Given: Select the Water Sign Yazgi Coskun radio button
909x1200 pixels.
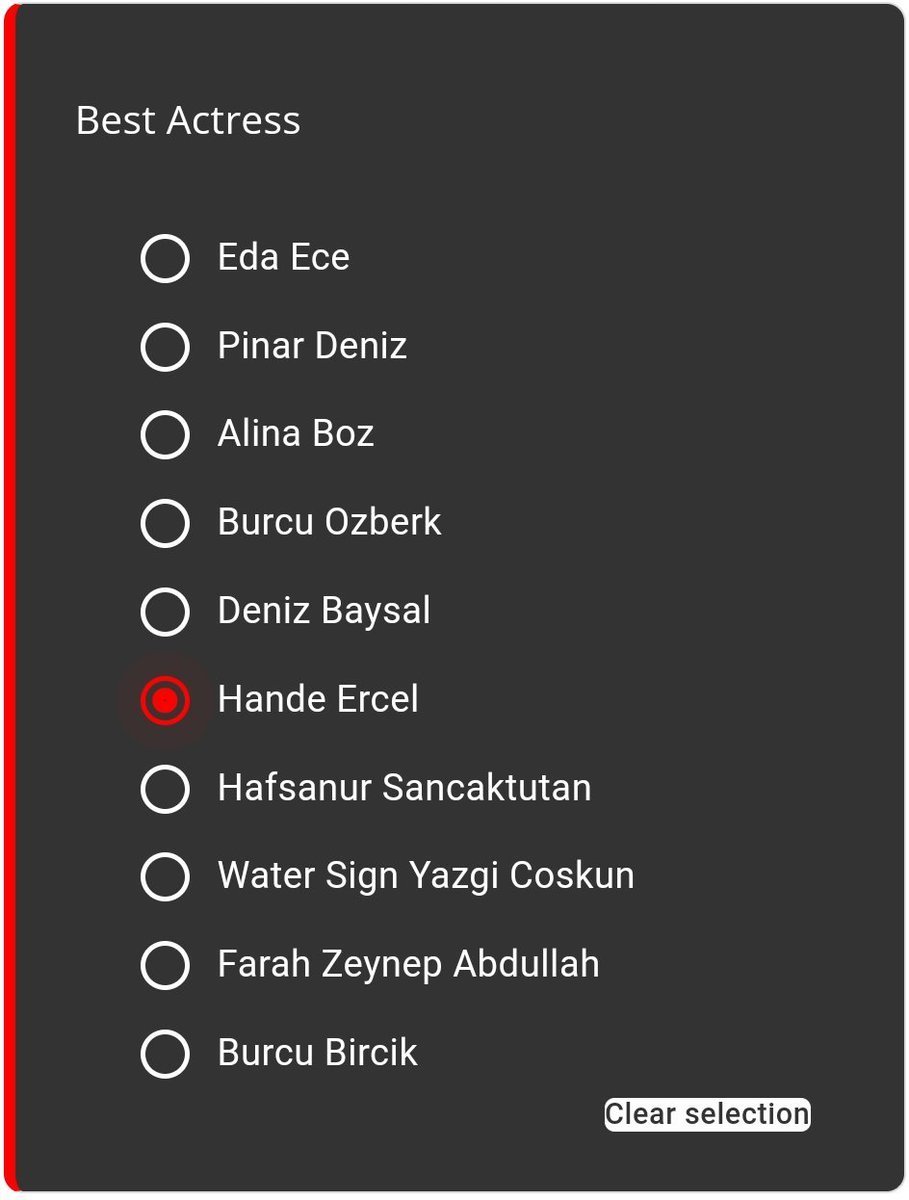Looking at the screenshot, I should coord(165,877).
